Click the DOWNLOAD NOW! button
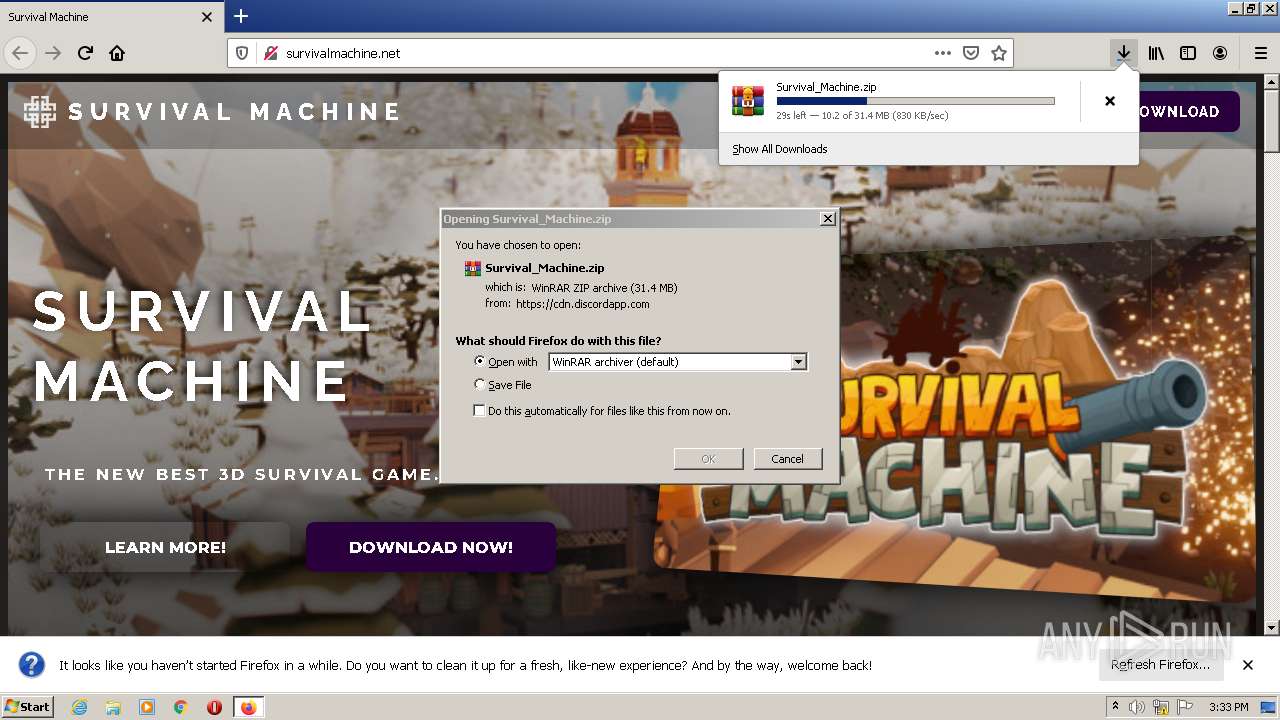 click(431, 547)
